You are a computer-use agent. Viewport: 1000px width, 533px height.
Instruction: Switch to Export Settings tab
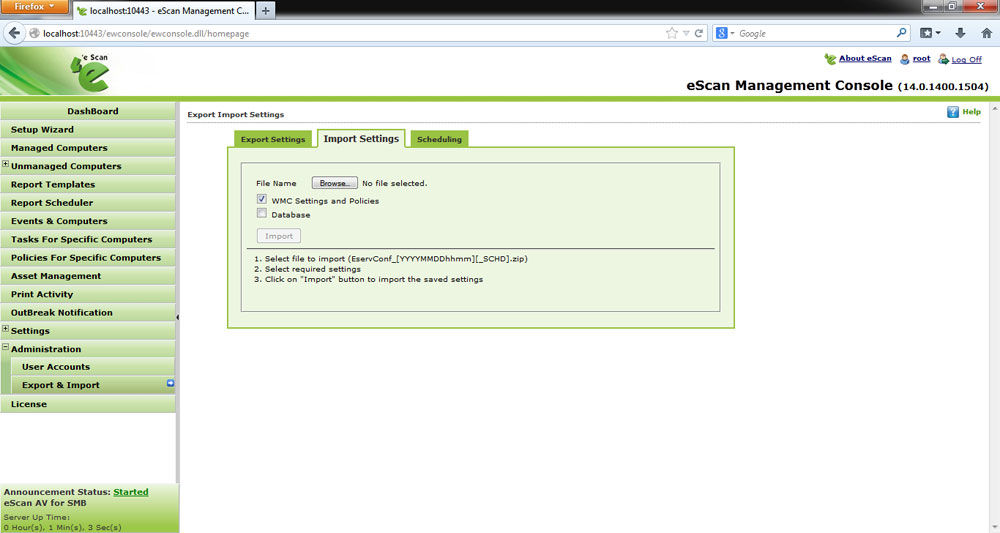[273, 139]
